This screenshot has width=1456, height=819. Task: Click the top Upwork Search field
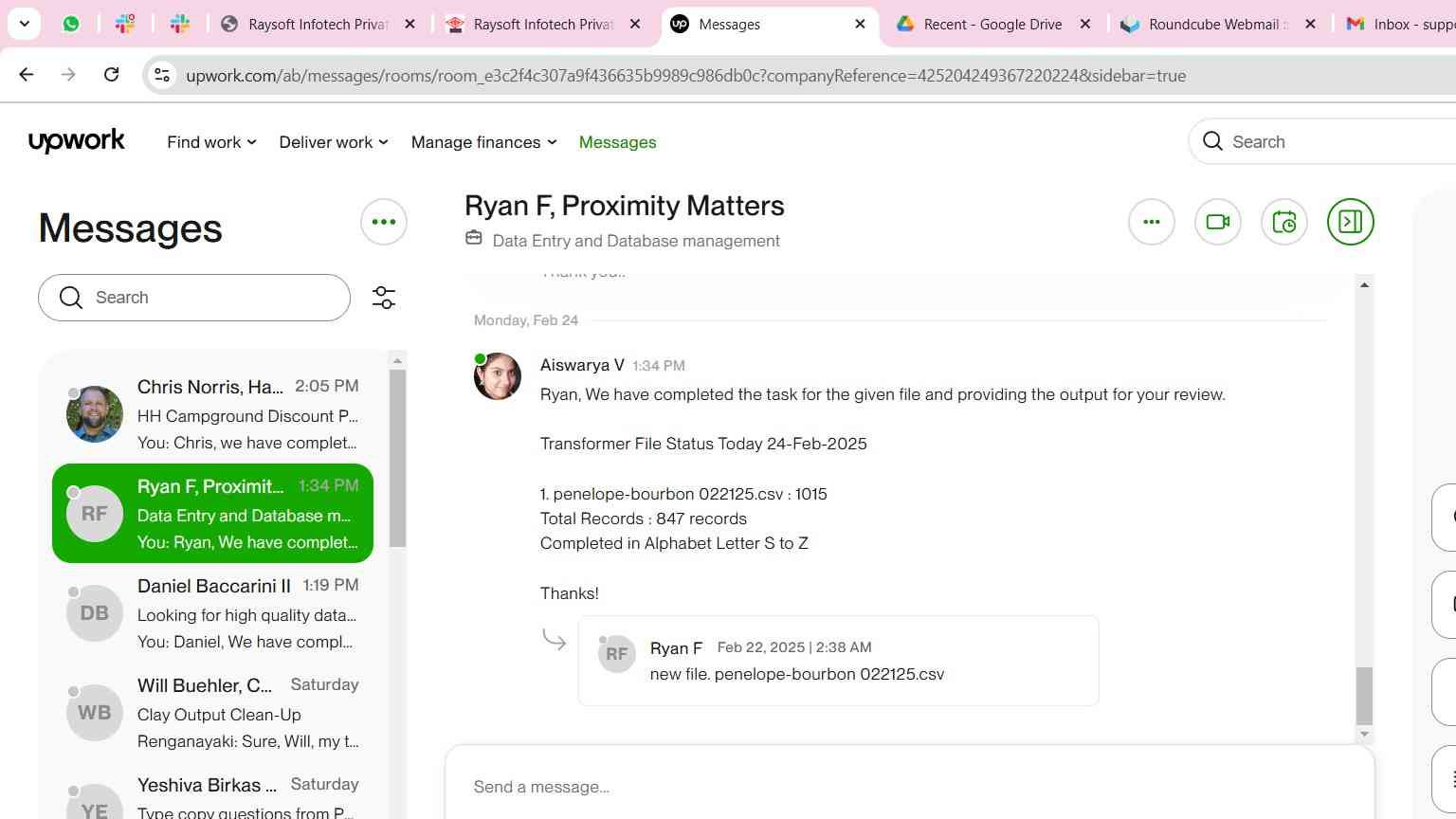[1322, 141]
